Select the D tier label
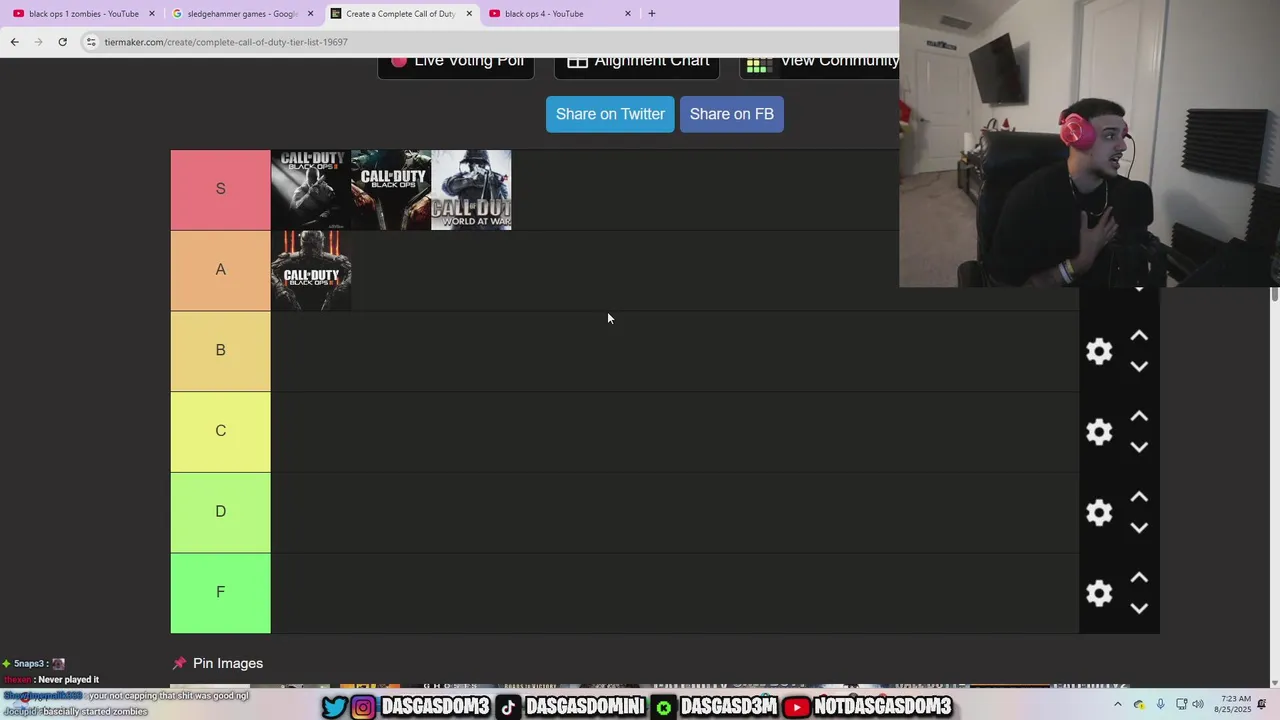 coord(220,512)
